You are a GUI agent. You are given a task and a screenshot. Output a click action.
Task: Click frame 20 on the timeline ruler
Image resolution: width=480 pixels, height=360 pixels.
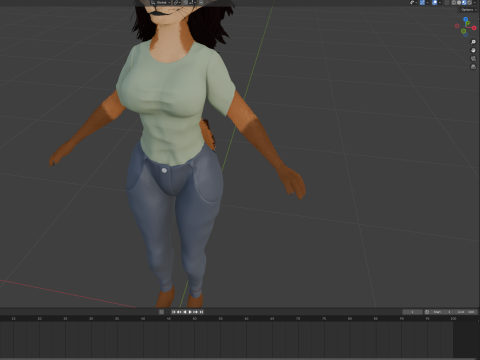pos(39,319)
